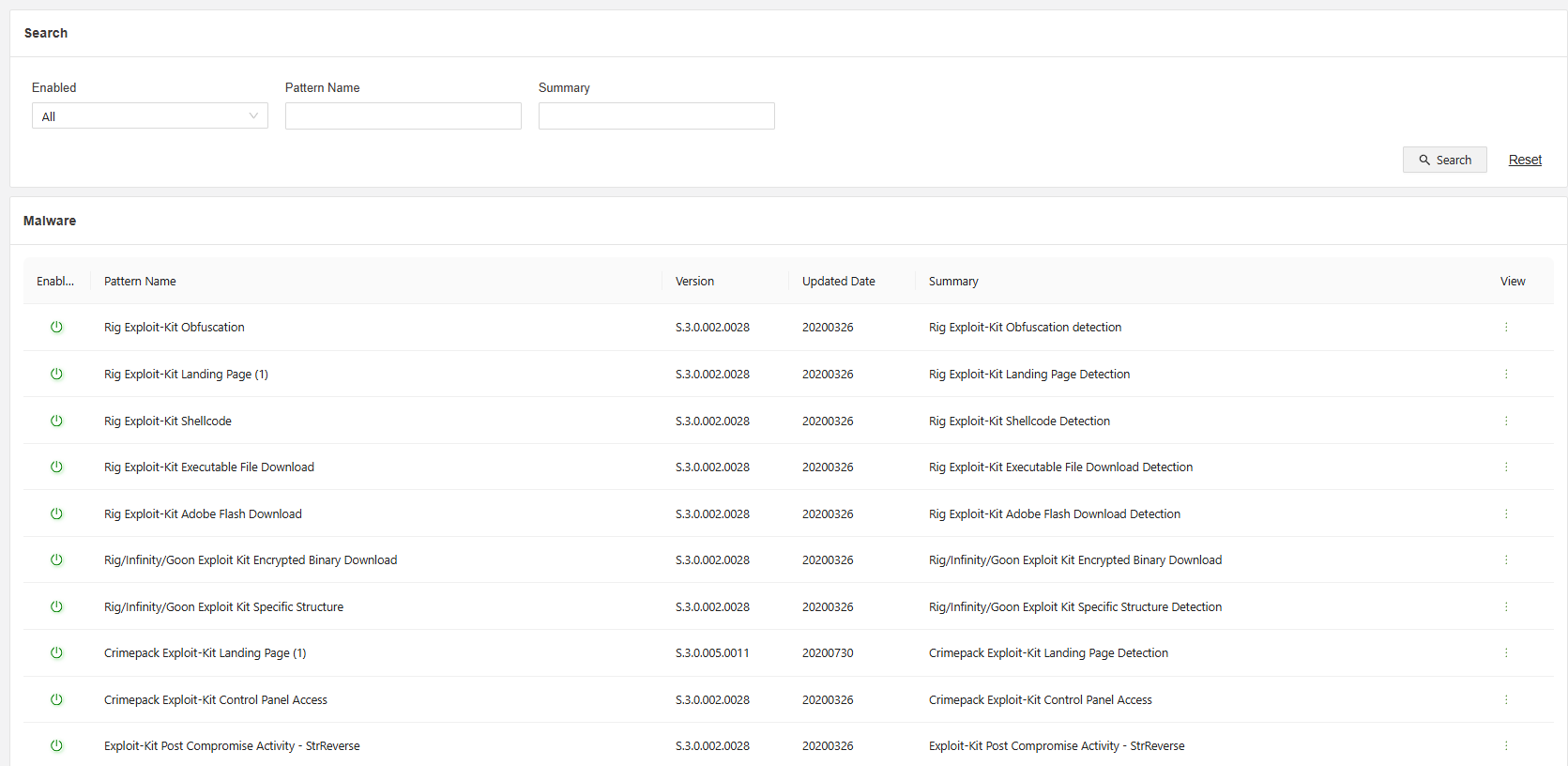Expand the Enabled filter dropdown
The height and width of the screenshot is (766, 1568).
point(149,116)
